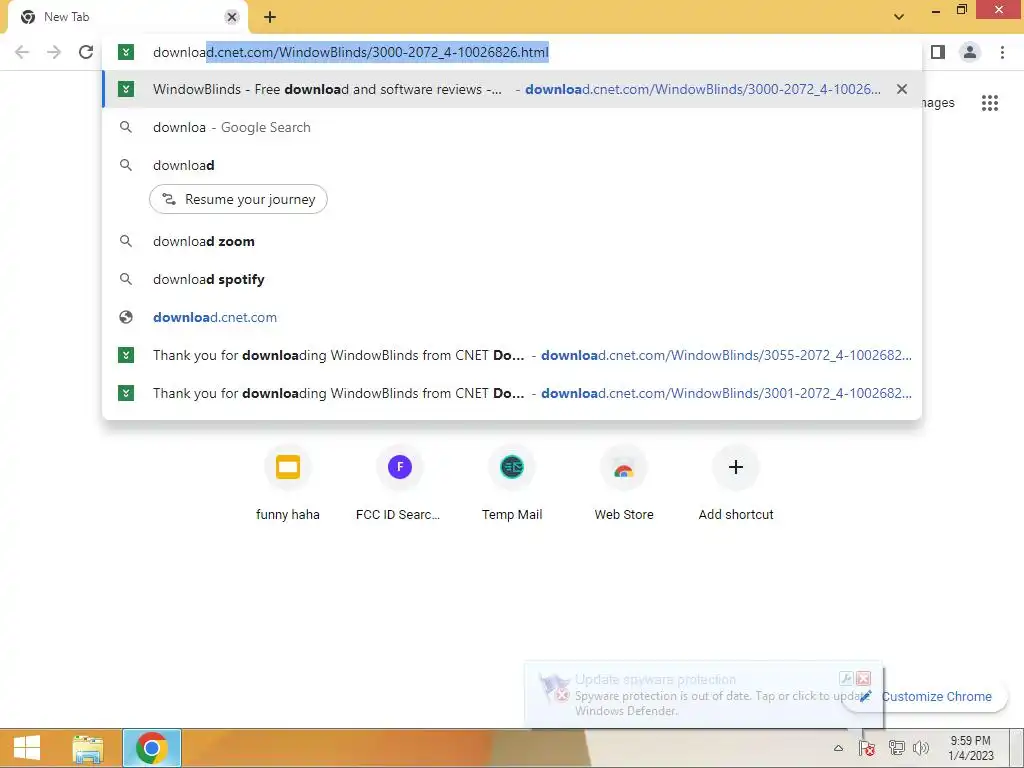This screenshot has height=768, width=1024.
Task: Close the New Tab tab
Action: click(232, 18)
